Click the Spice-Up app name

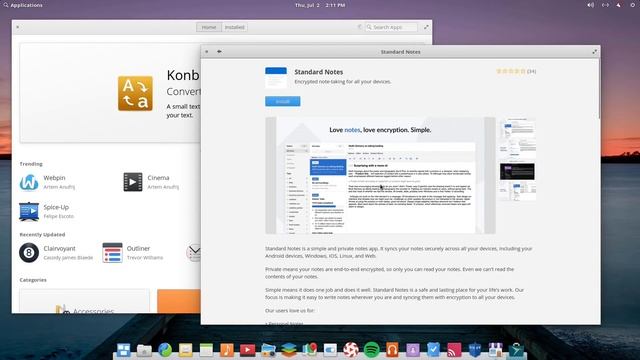point(56,207)
